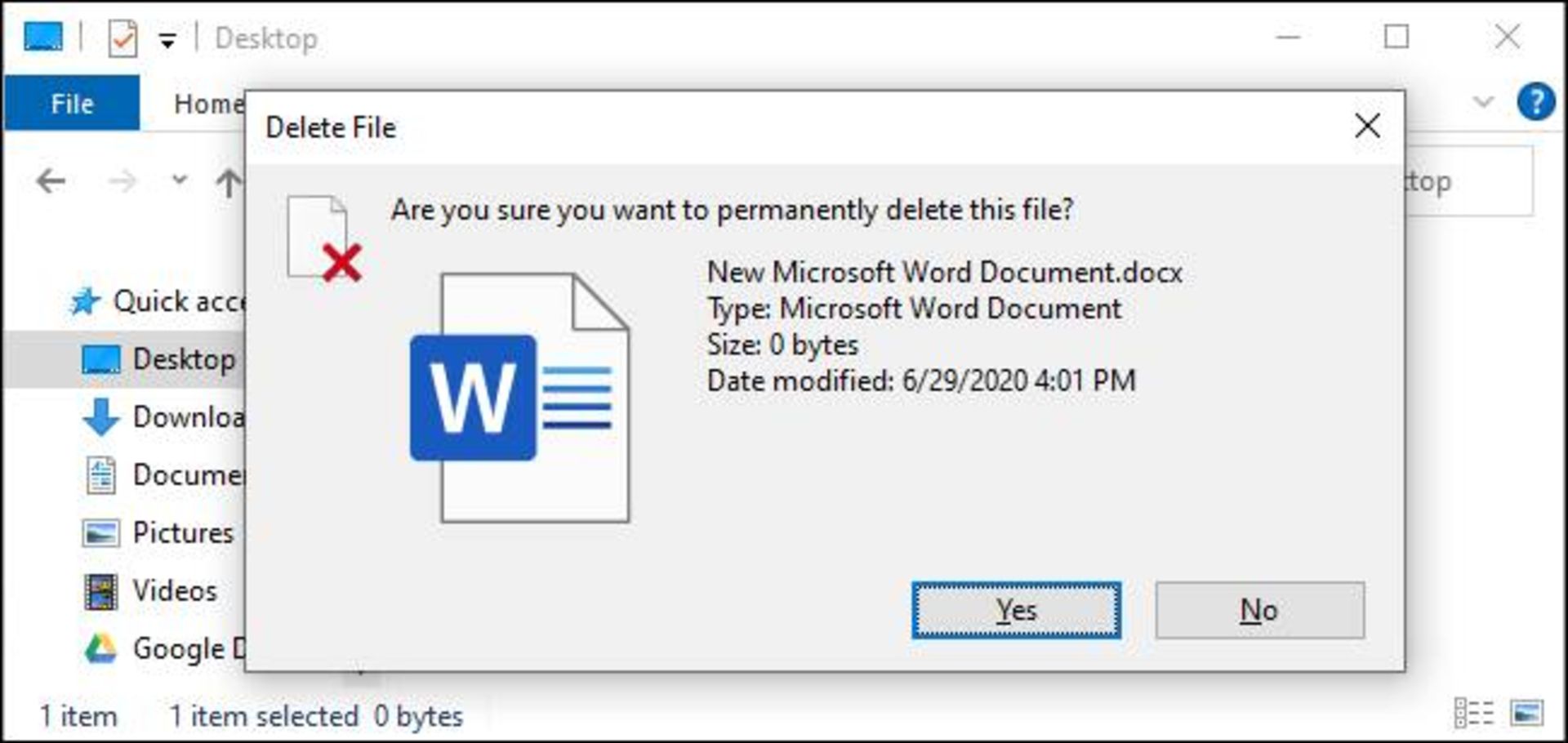Image resolution: width=1568 pixels, height=743 pixels.
Task: Click the Help question mark icon
Action: [x=1535, y=102]
